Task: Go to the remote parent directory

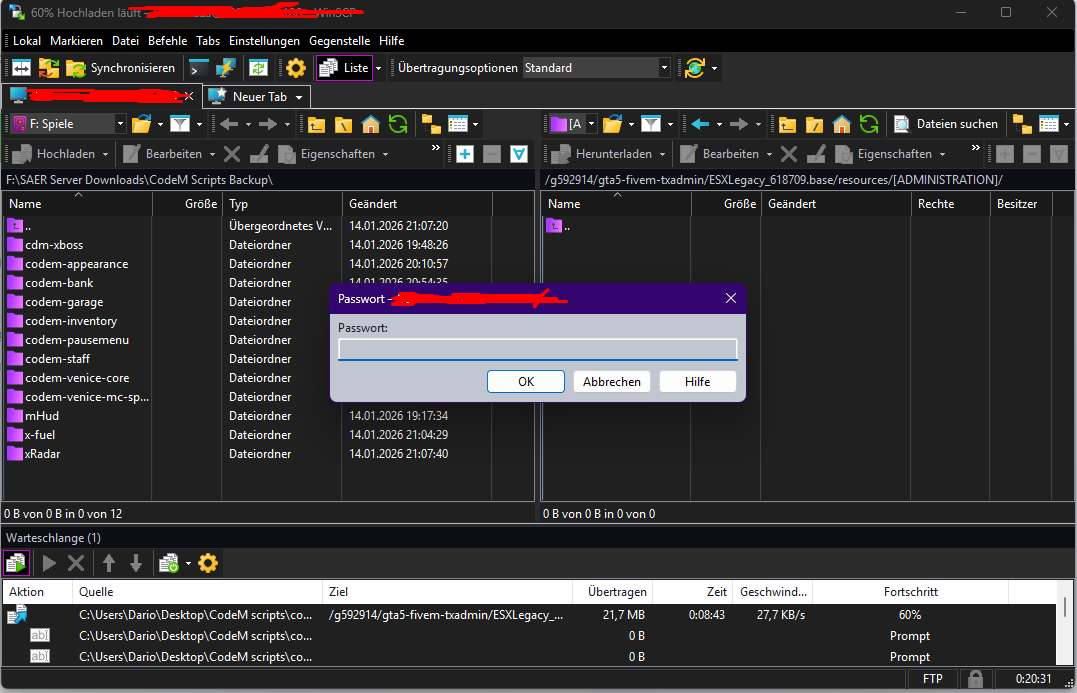Action: 788,124
